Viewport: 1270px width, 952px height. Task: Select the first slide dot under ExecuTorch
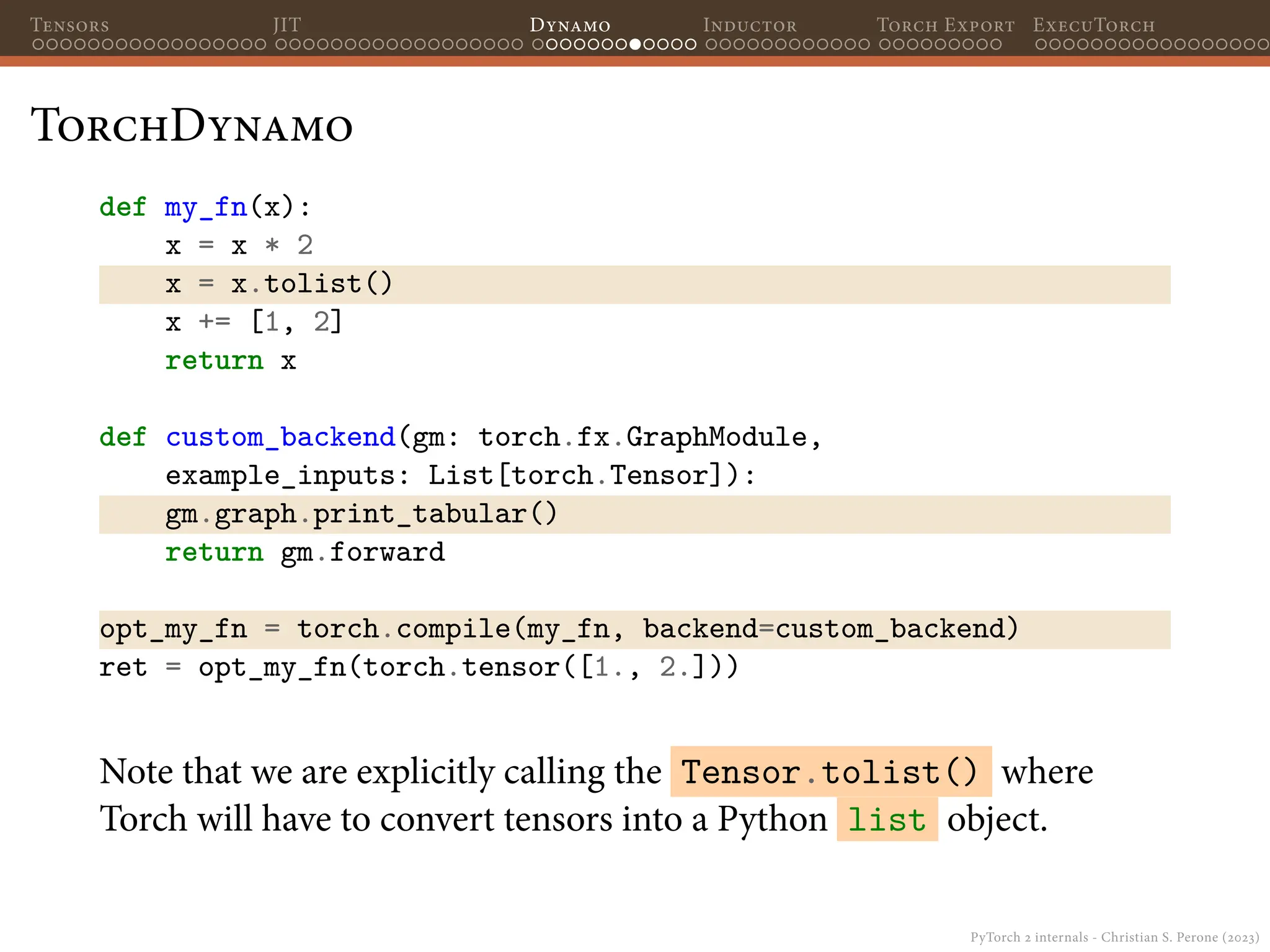pyautogui.click(x=1041, y=45)
